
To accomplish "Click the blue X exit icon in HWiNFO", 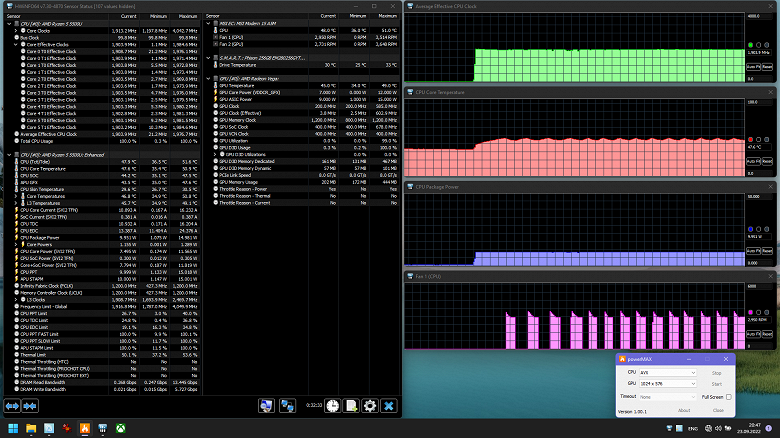I will (x=389, y=405).
